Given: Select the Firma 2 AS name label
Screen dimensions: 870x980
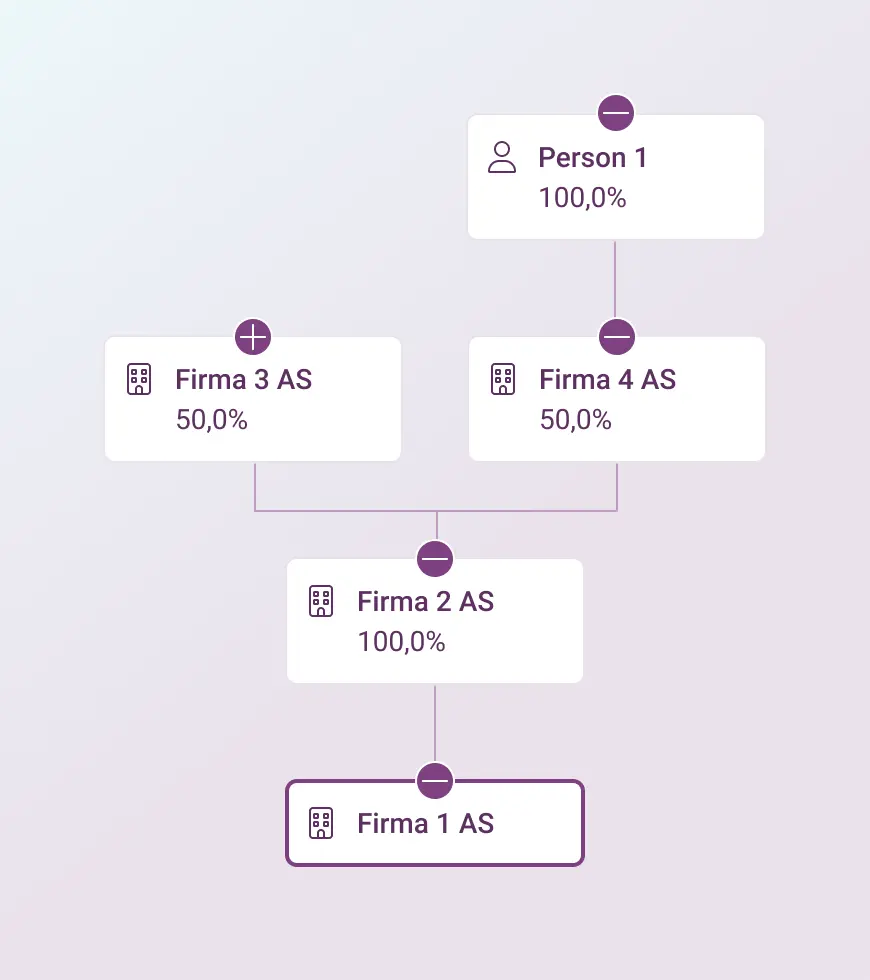Looking at the screenshot, I should (x=426, y=601).
